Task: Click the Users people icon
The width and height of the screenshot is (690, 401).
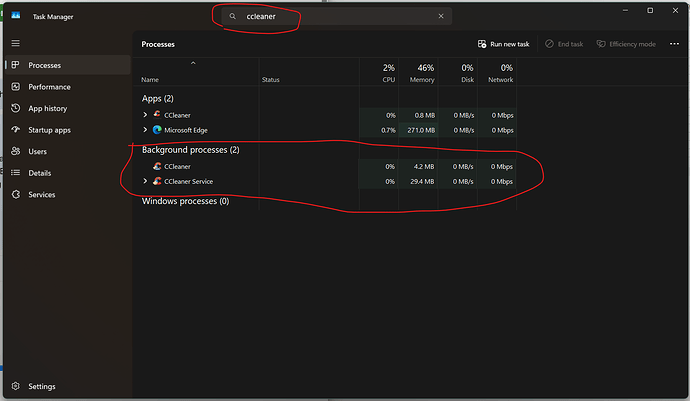Action: (16, 151)
